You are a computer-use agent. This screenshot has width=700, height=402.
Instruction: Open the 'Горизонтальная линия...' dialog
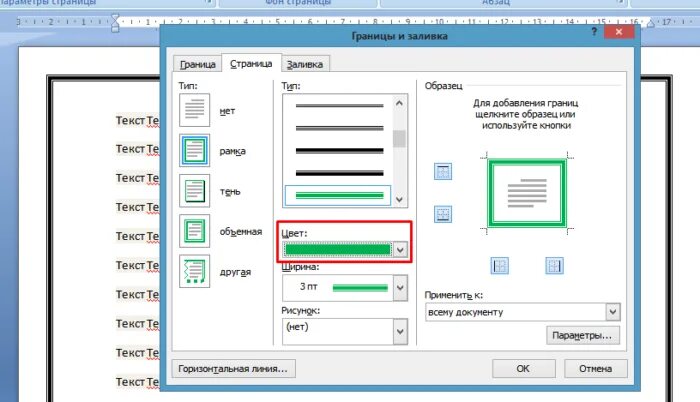point(233,368)
